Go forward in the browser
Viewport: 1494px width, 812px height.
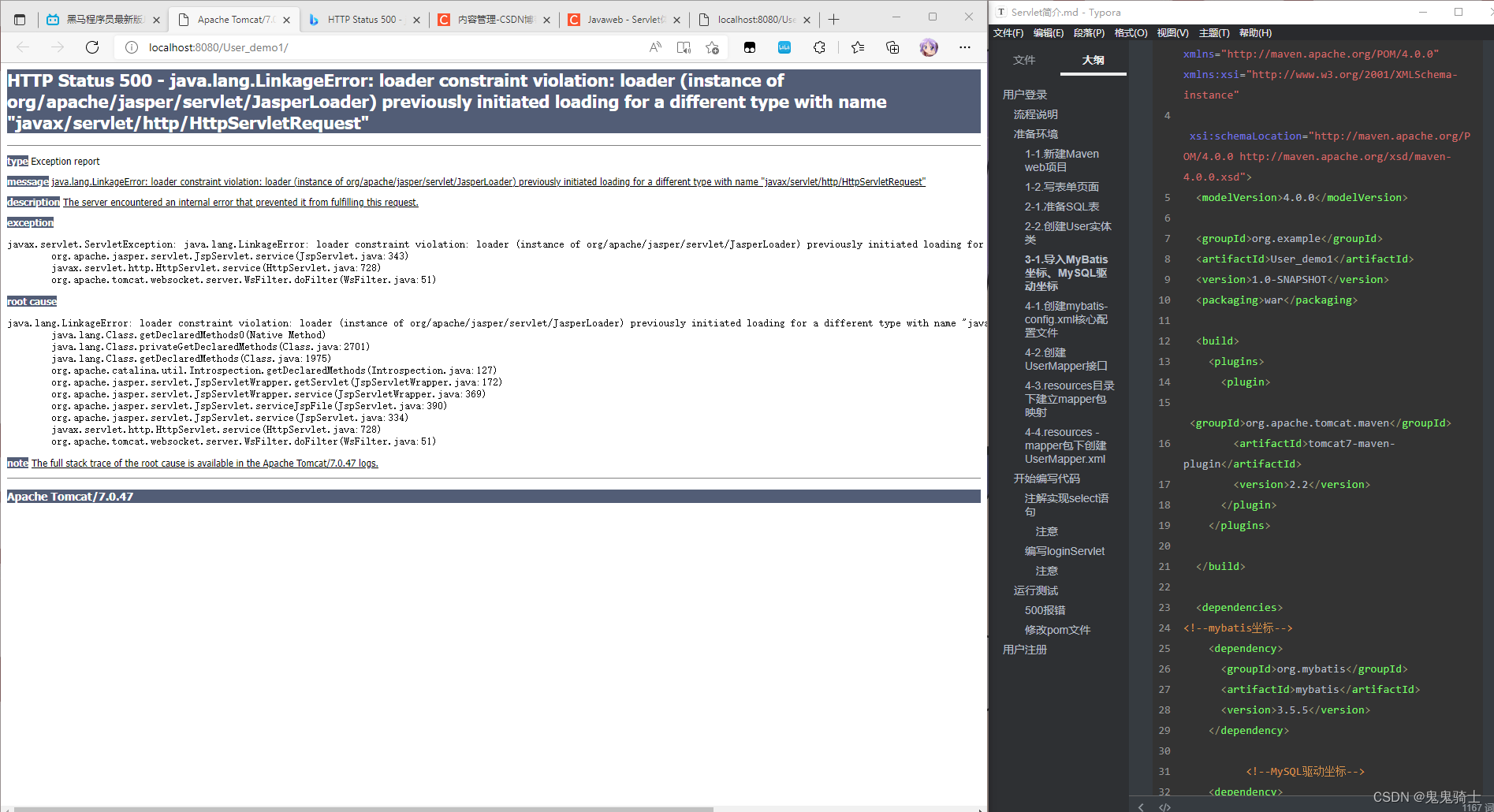tap(58, 47)
